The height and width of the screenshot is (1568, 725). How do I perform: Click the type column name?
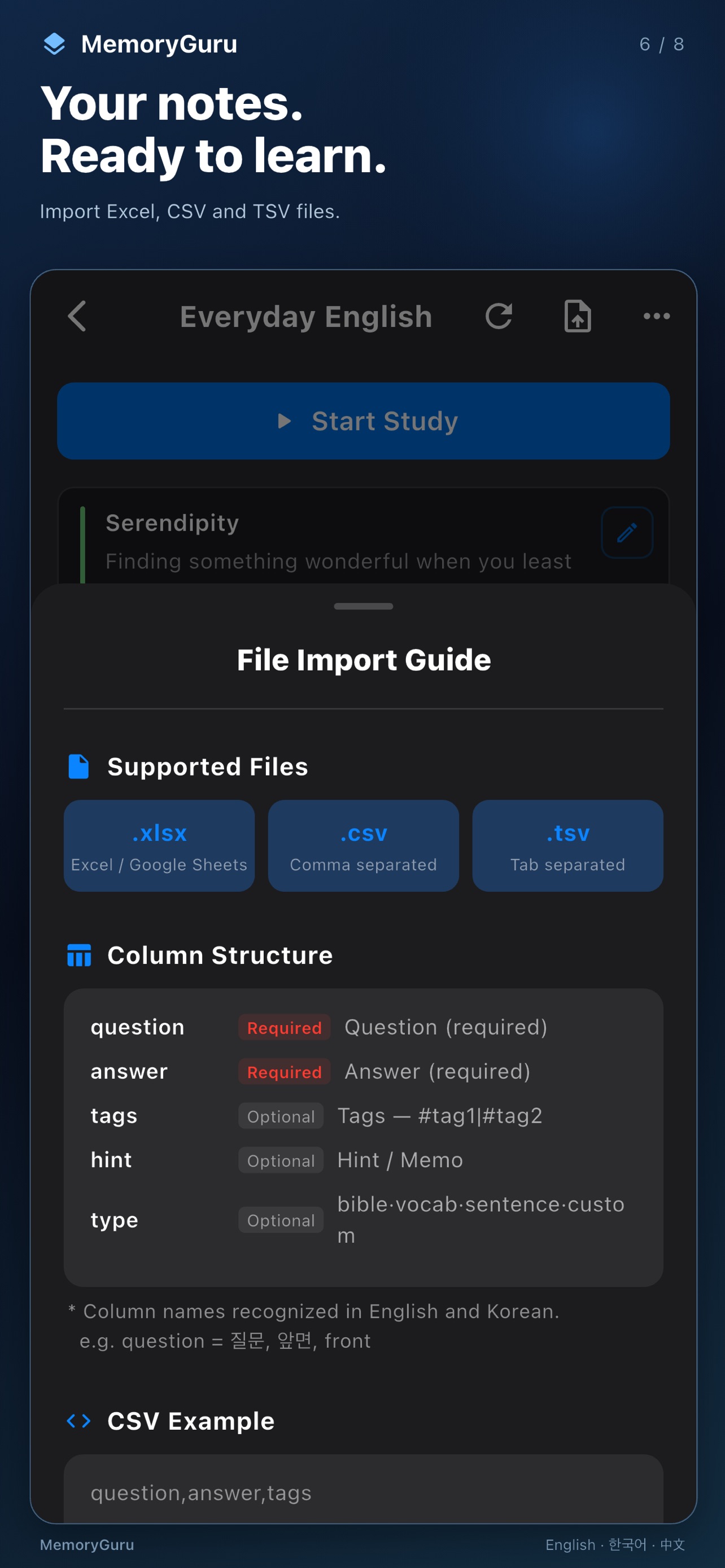[115, 1220]
